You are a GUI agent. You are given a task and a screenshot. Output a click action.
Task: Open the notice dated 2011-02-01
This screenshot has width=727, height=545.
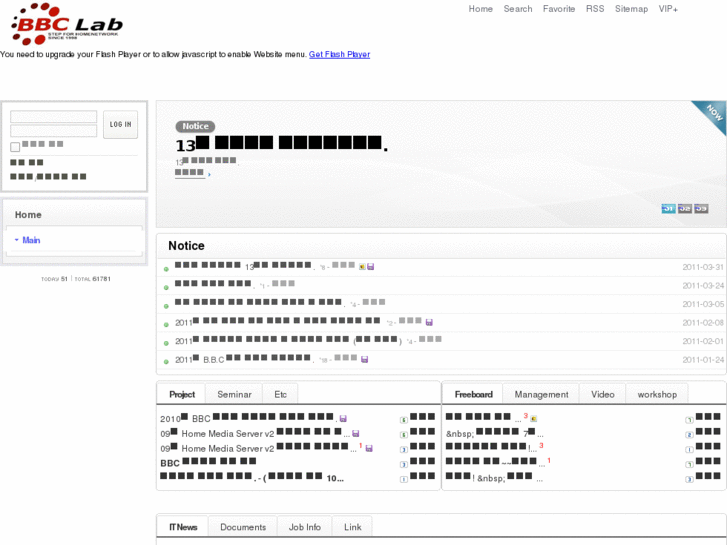pyautogui.click(x=288, y=340)
